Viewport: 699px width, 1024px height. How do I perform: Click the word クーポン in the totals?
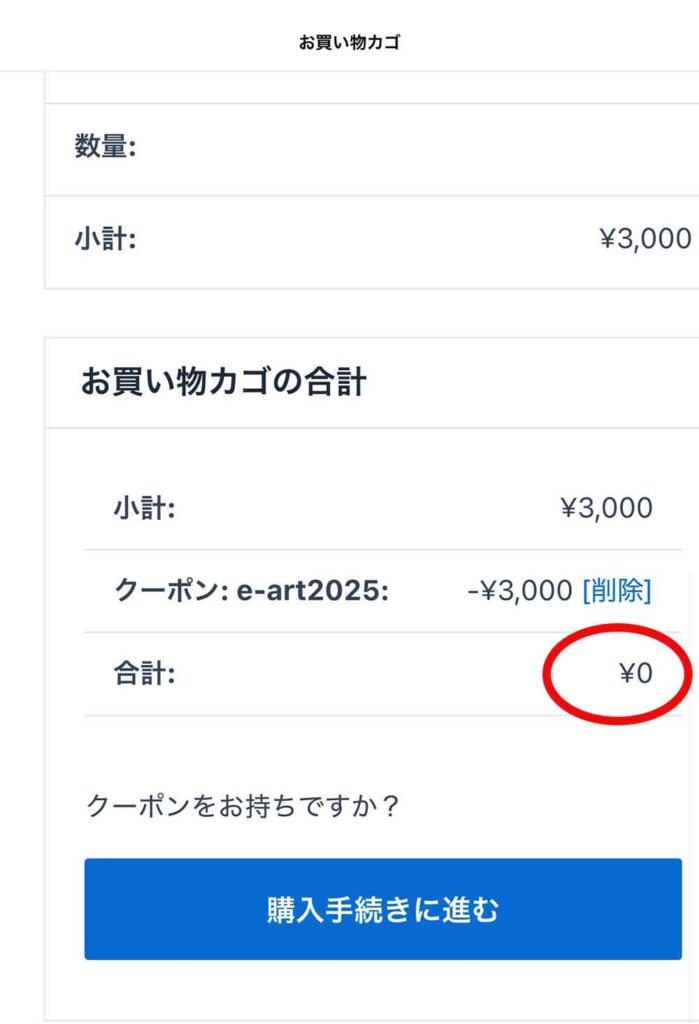[x=170, y=591]
